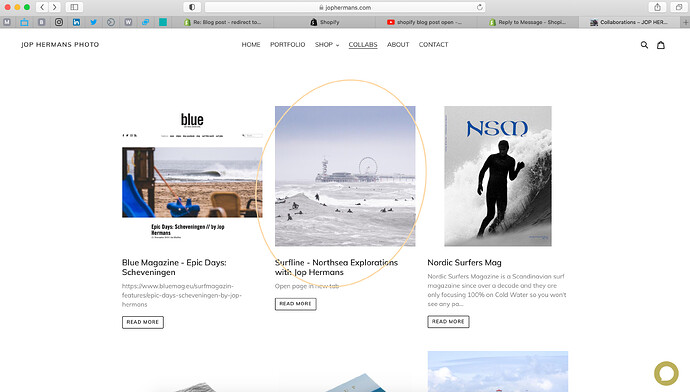Reload the page with refresh icon
Viewport: 690px width, 392px height.
tap(480, 7)
